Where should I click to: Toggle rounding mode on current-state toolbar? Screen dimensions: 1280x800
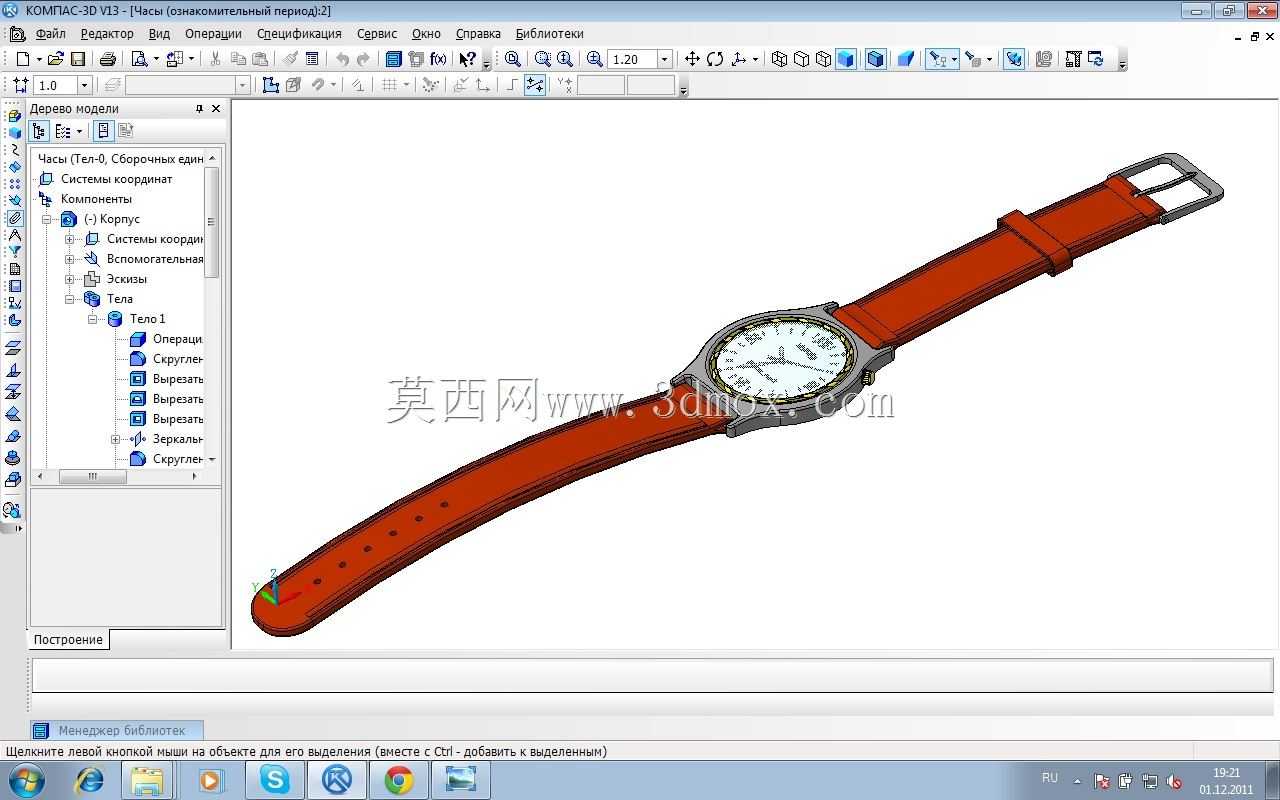click(x=534, y=85)
